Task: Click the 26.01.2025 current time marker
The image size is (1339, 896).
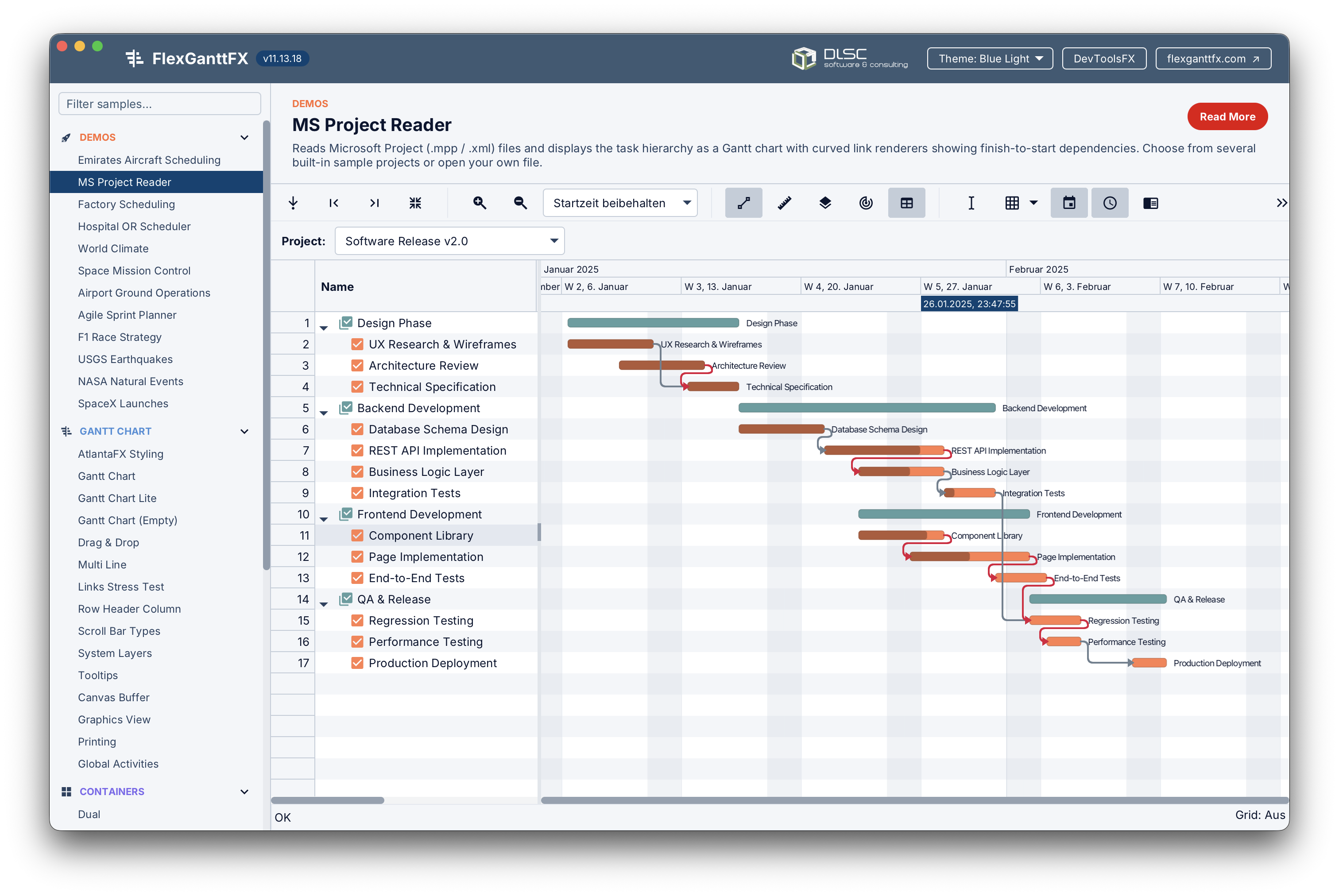Action: point(969,304)
